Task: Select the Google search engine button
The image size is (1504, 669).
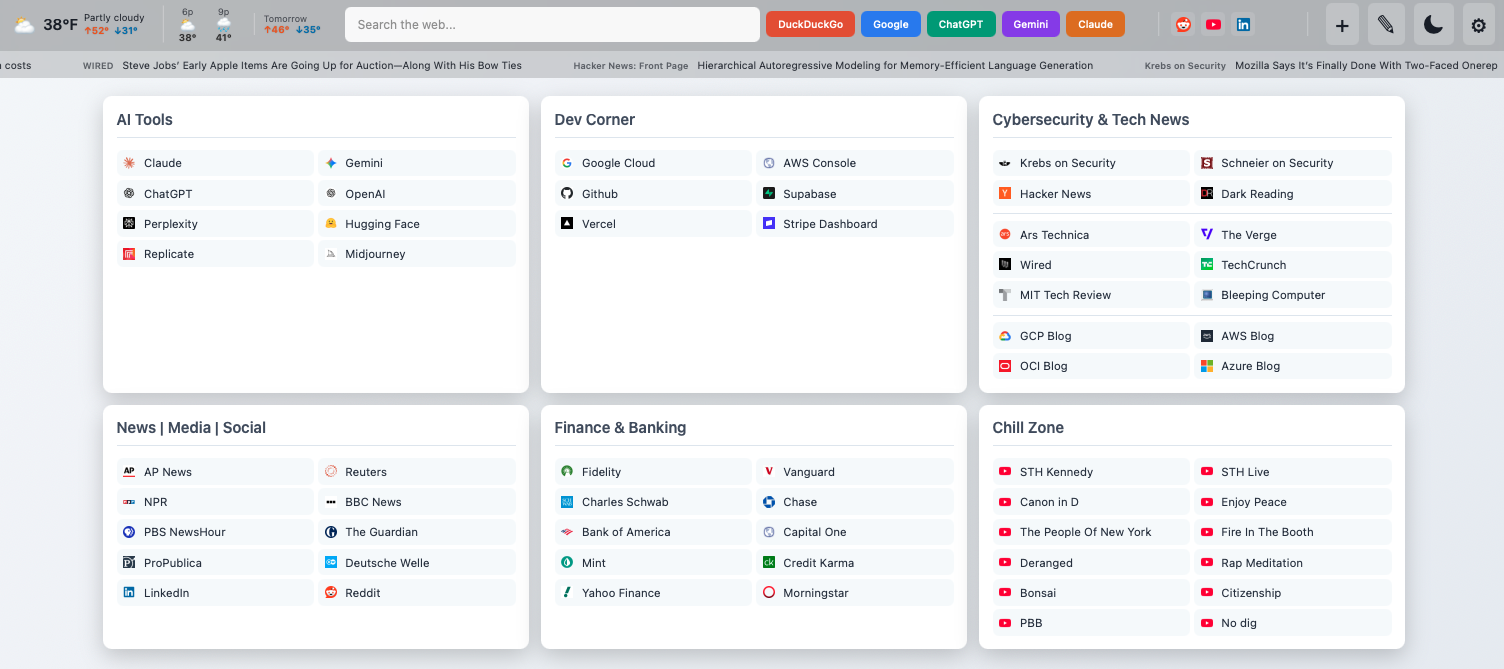Action: 890,24
